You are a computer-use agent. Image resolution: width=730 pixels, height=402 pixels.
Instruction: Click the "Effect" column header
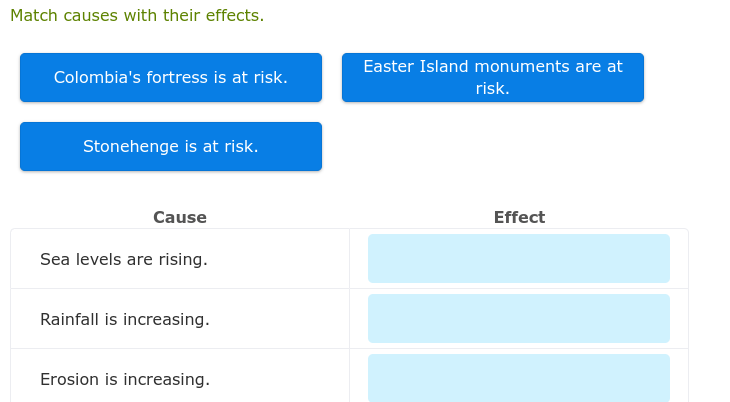click(519, 218)
